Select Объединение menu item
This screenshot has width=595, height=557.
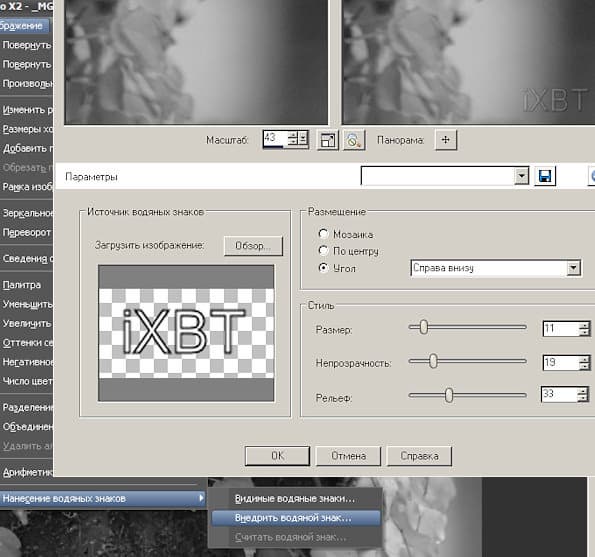27,427
